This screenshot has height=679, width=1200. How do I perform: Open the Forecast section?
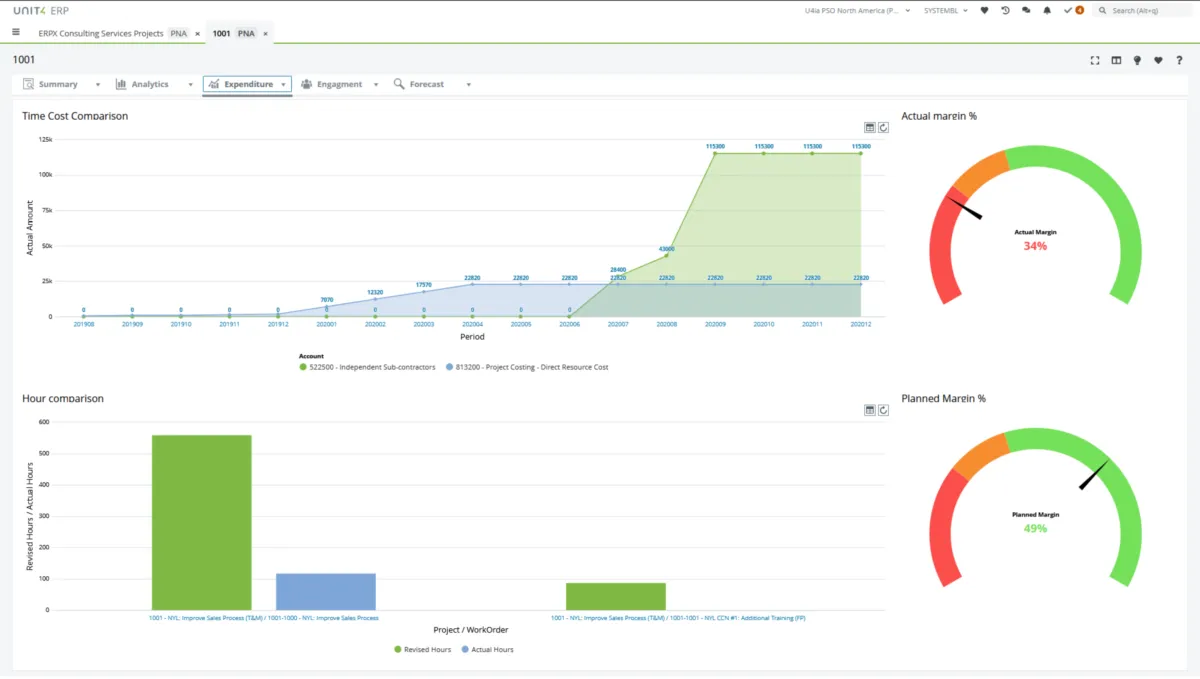(x=426, y=85)
